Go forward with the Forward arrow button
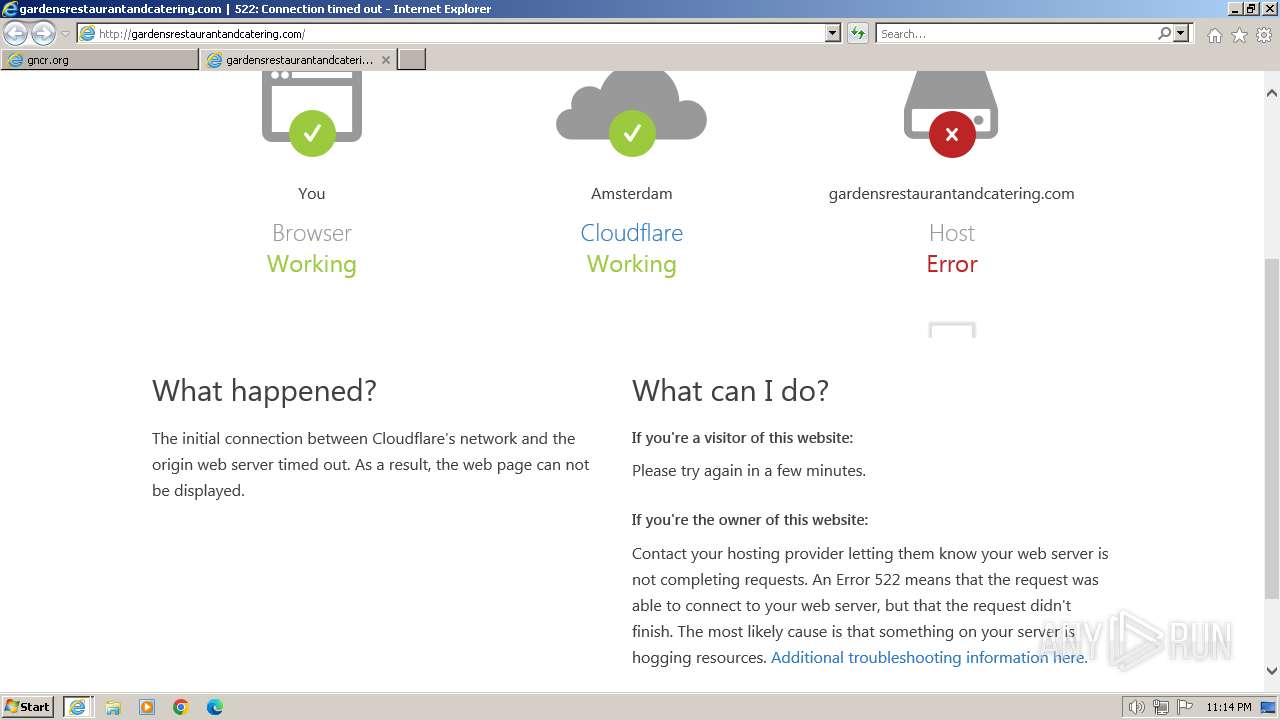Image resolution: width=1280 pixels, height=720 pixels. click(43, 33)
